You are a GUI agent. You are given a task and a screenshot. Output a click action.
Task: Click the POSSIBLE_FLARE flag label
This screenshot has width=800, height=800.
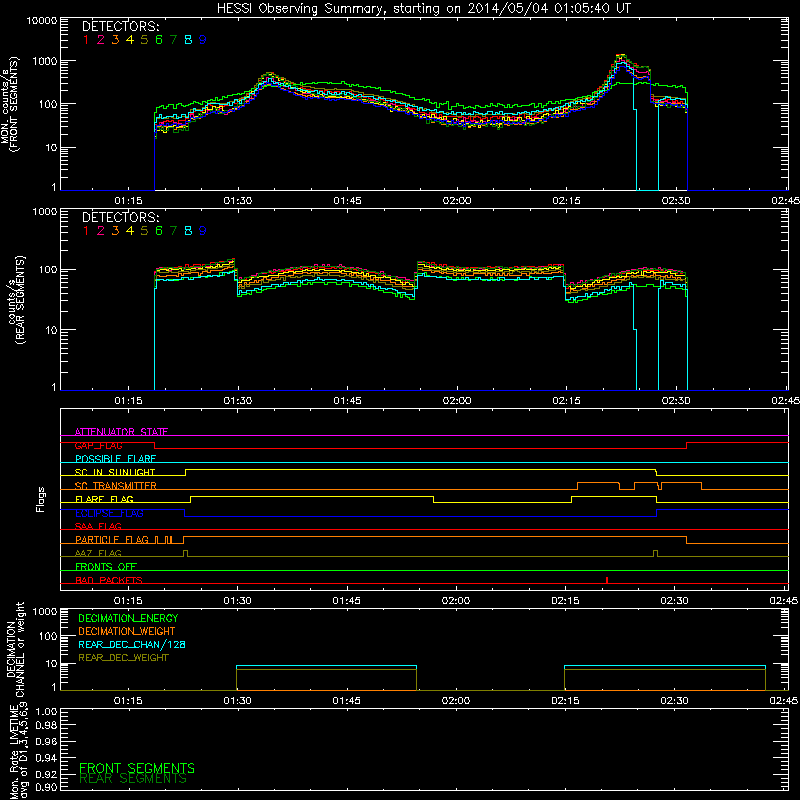point(115,459)
